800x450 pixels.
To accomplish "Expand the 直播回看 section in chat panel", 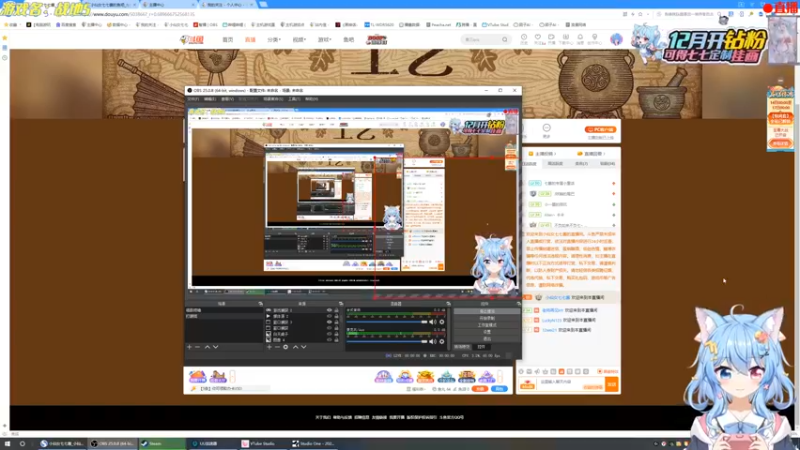I will click(x=591, y=154).
